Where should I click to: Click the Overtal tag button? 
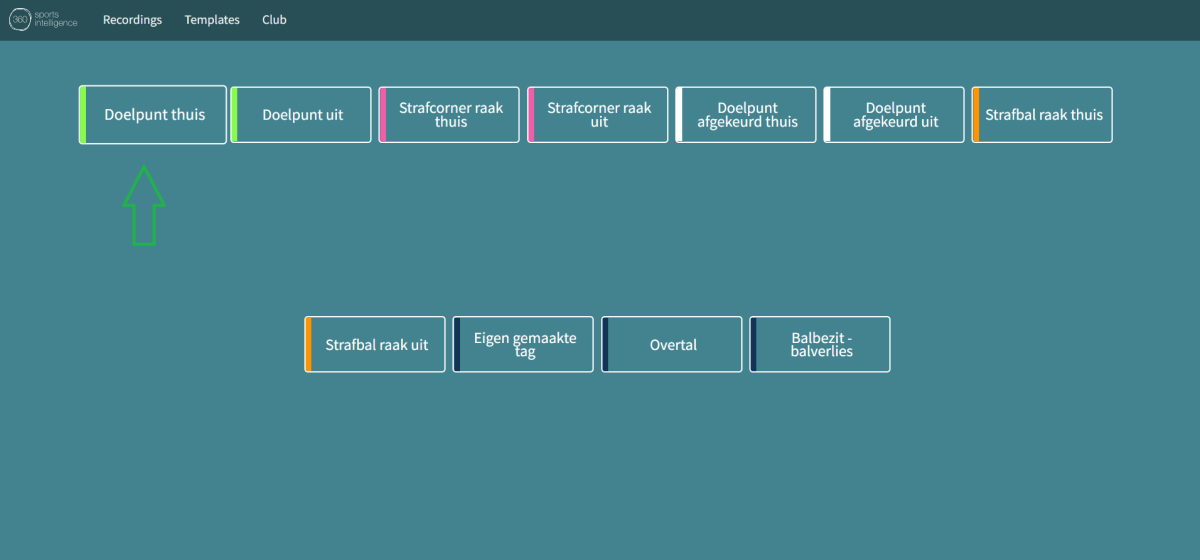click(x=673, y=345)
